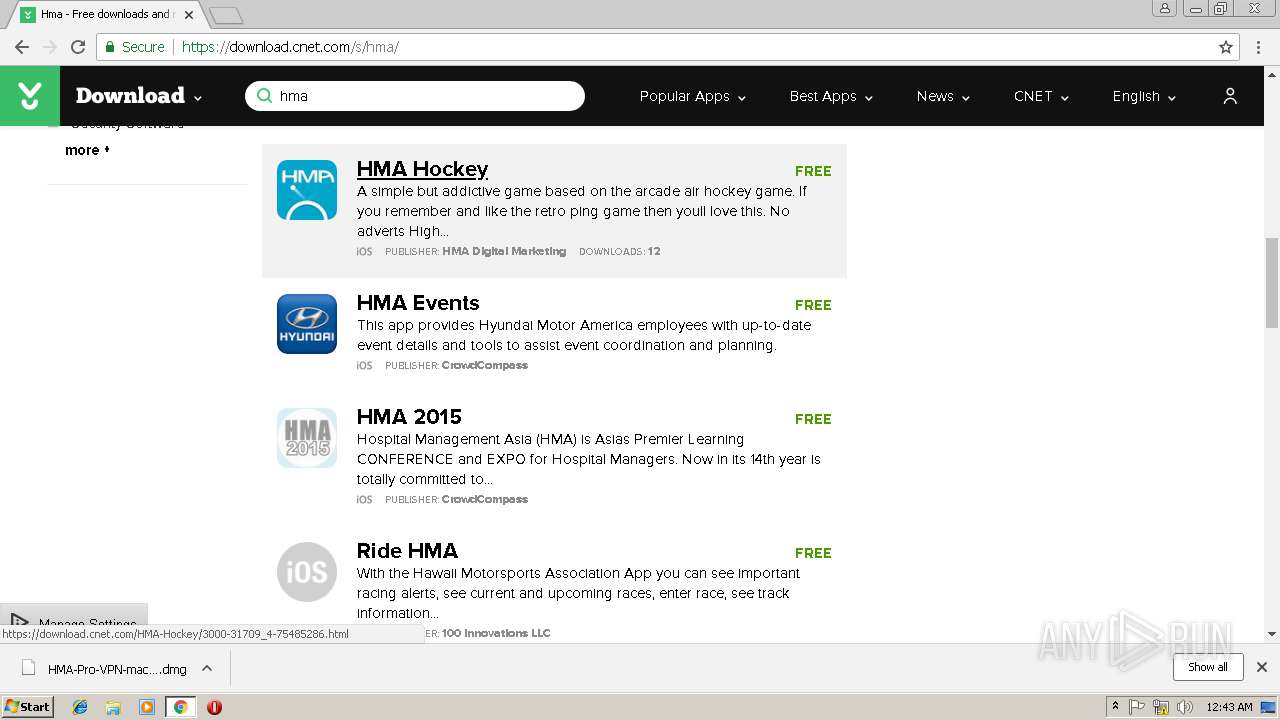View site security info lock icon
The image size is (1280, 720).
pos(109,47)
